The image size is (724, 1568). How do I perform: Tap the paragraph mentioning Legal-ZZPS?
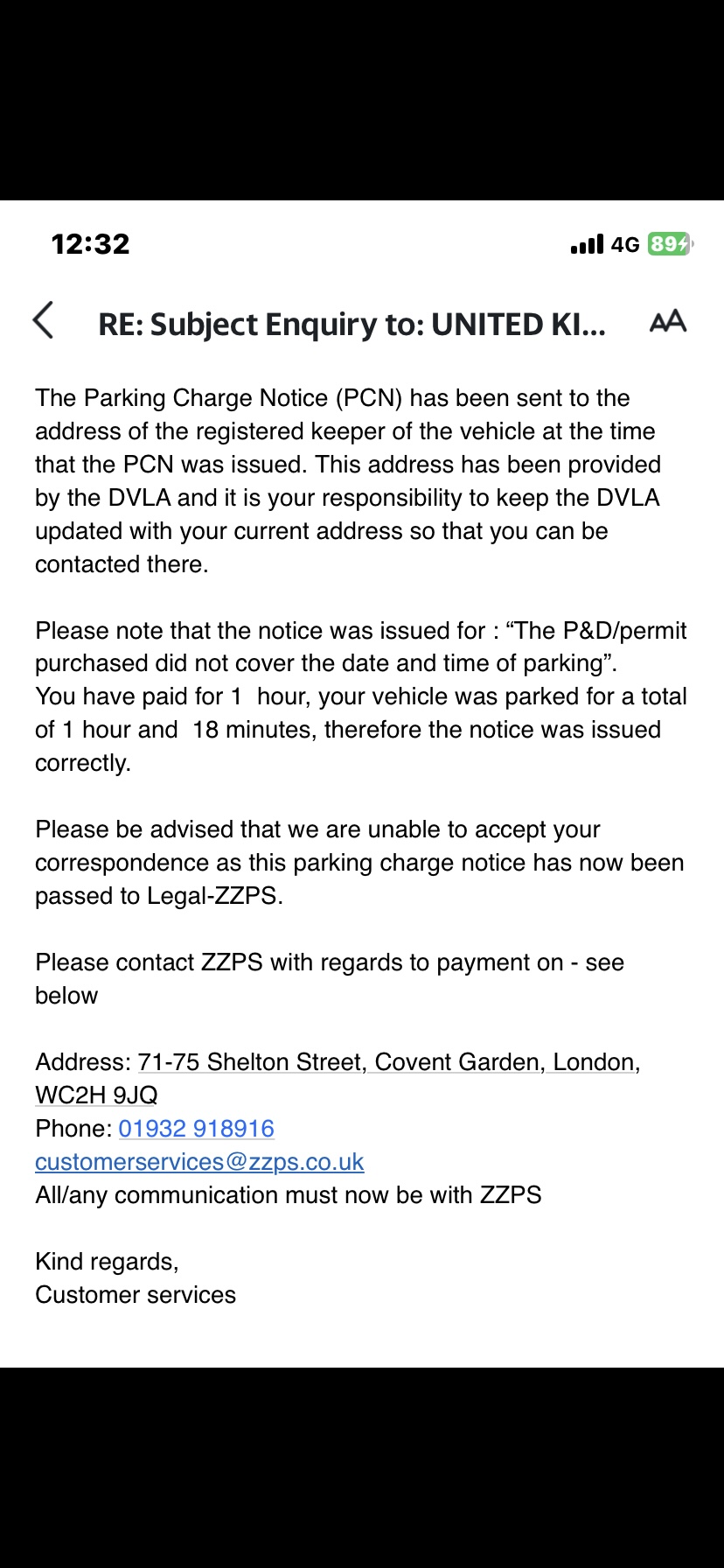tap(359, 863)
